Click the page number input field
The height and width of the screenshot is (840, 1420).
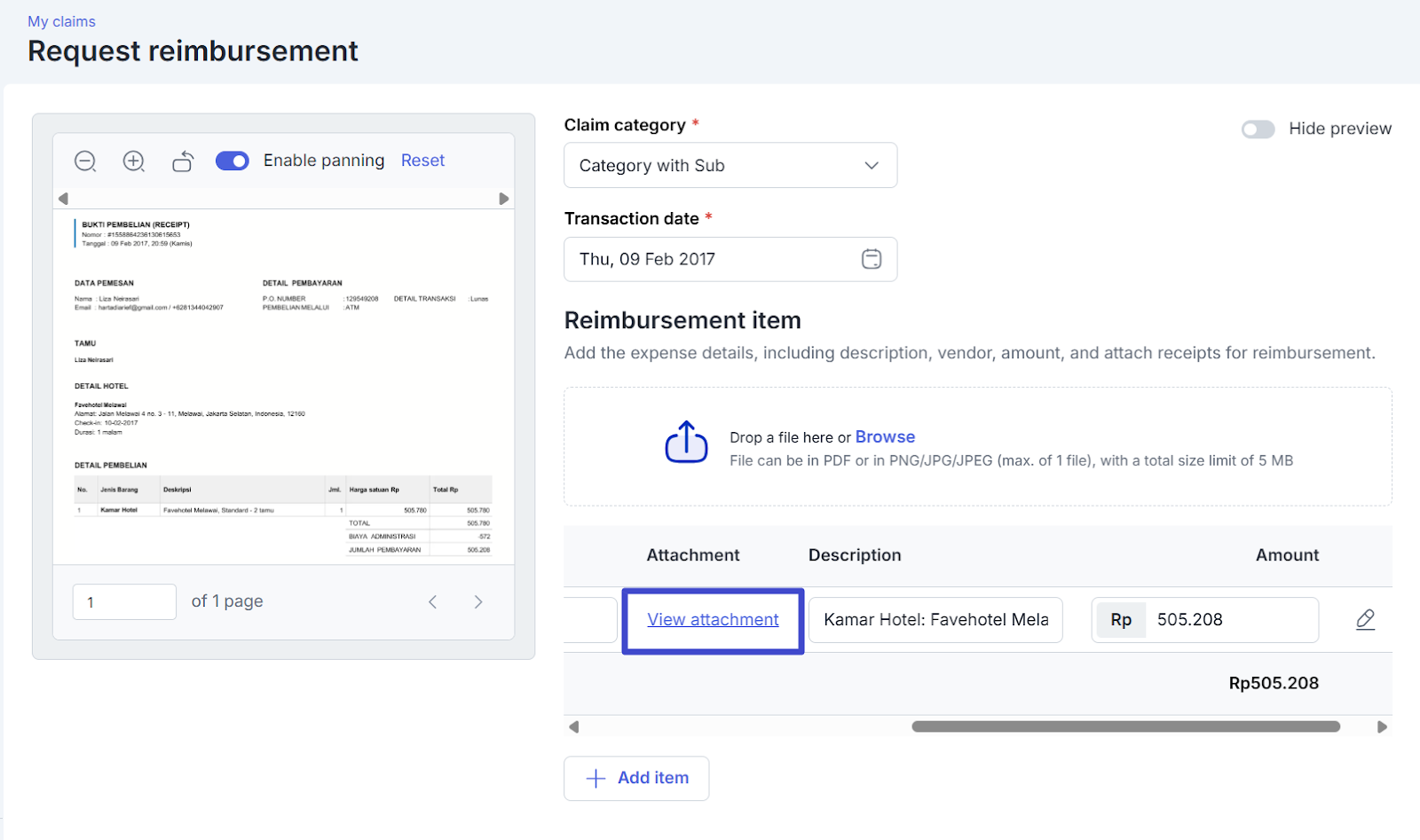[x=124, y=602]
